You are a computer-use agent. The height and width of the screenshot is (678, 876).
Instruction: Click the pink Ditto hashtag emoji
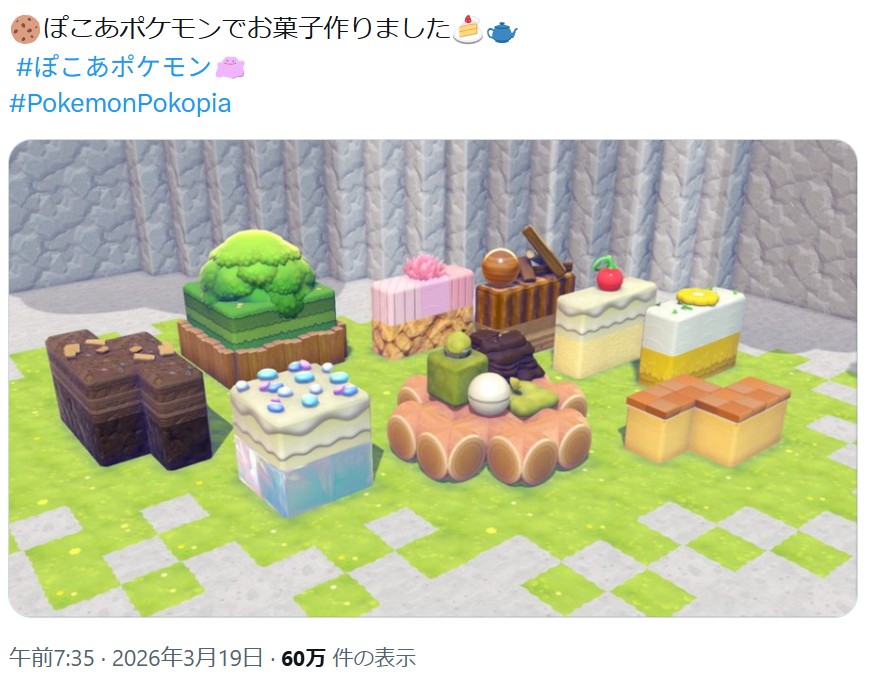pos(230,68)
